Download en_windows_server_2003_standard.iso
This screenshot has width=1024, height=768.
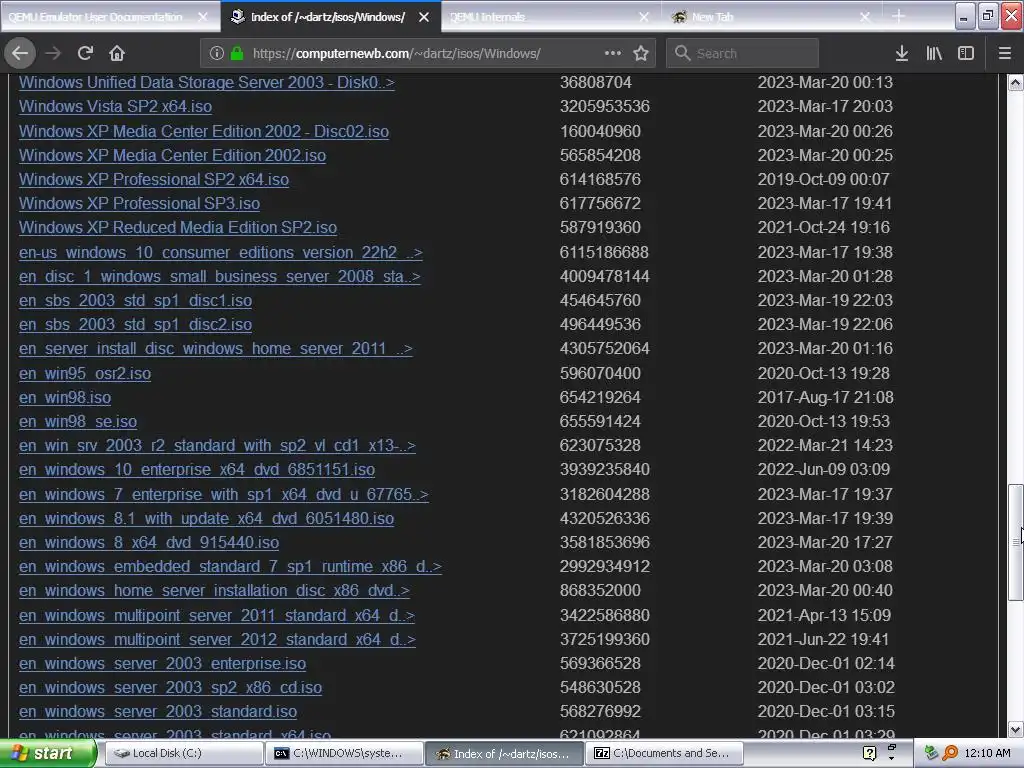pyautogui.click(x=157, y=712)
